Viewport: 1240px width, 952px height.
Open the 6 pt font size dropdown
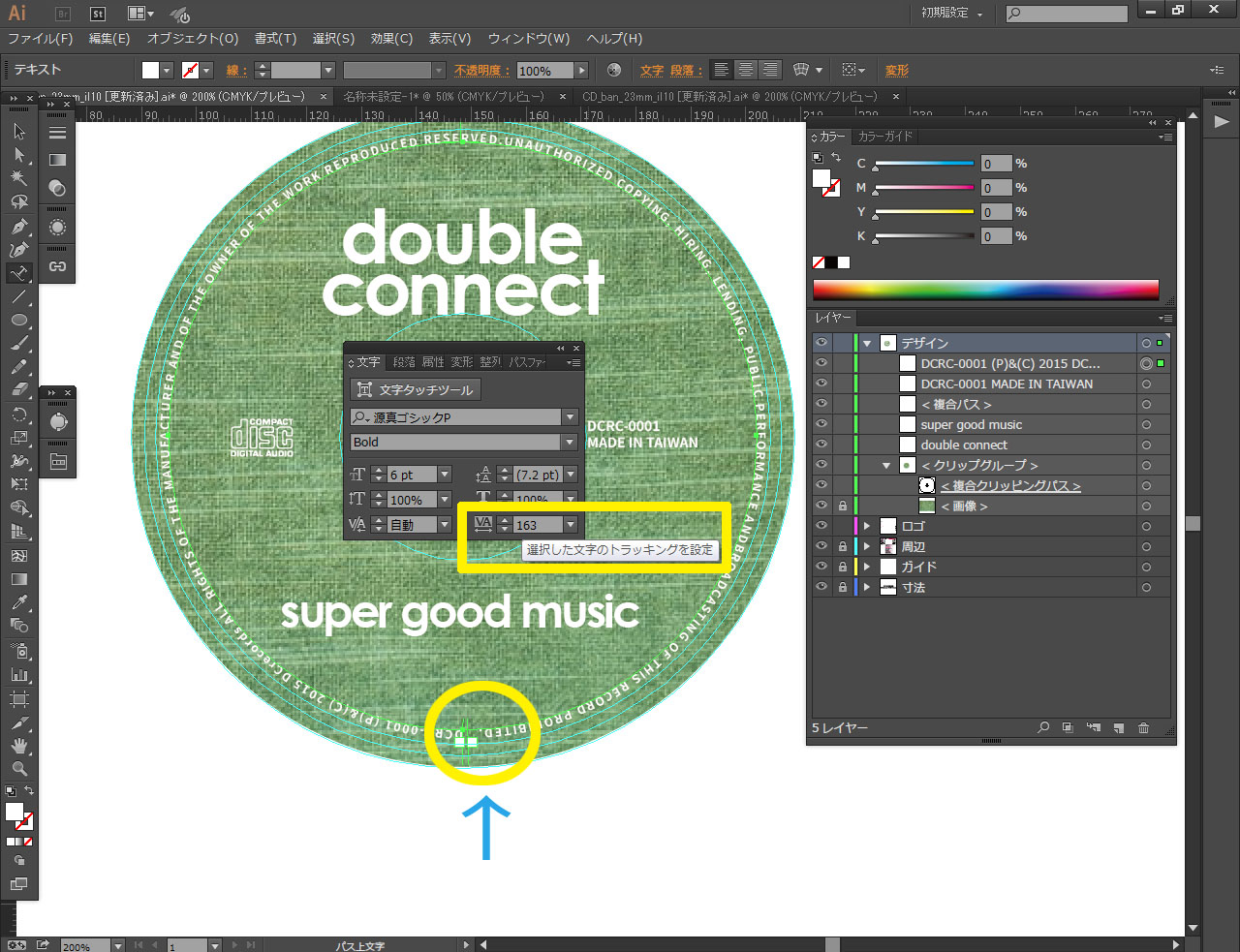[x=445, y=475]
